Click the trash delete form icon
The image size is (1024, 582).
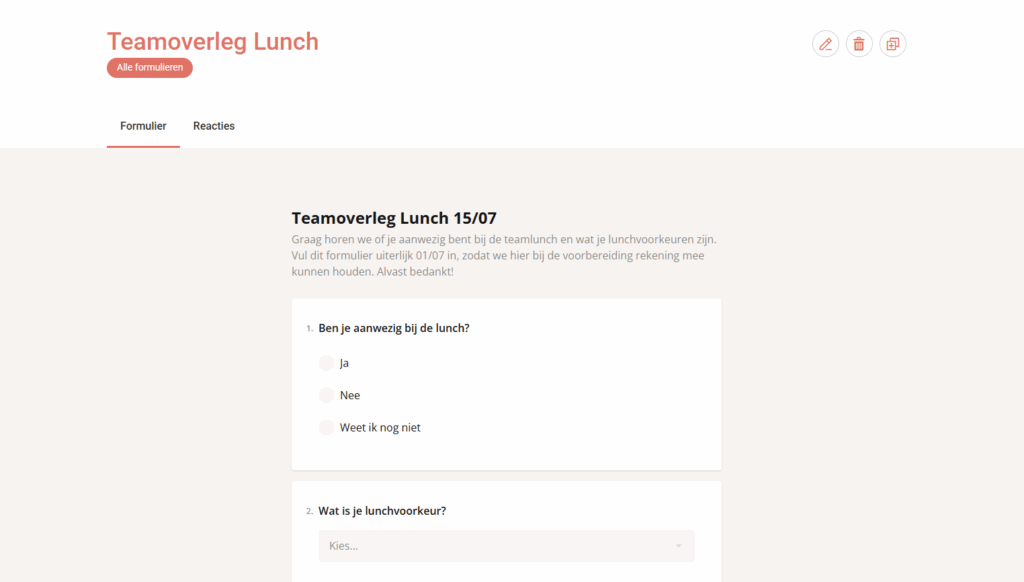pyautogui.click(x=859, y=44)
